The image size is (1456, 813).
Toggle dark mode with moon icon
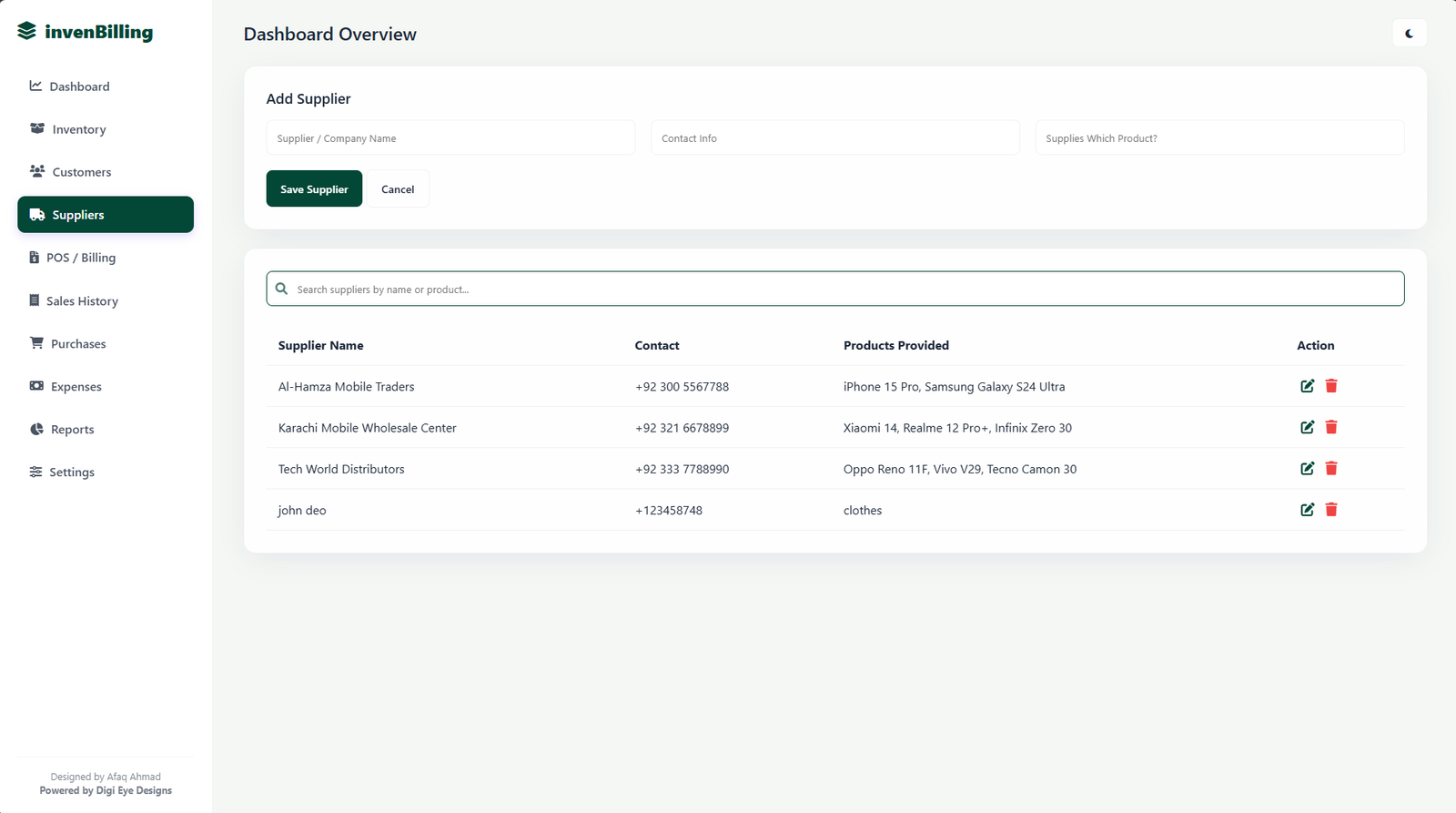click(1409, 34)
